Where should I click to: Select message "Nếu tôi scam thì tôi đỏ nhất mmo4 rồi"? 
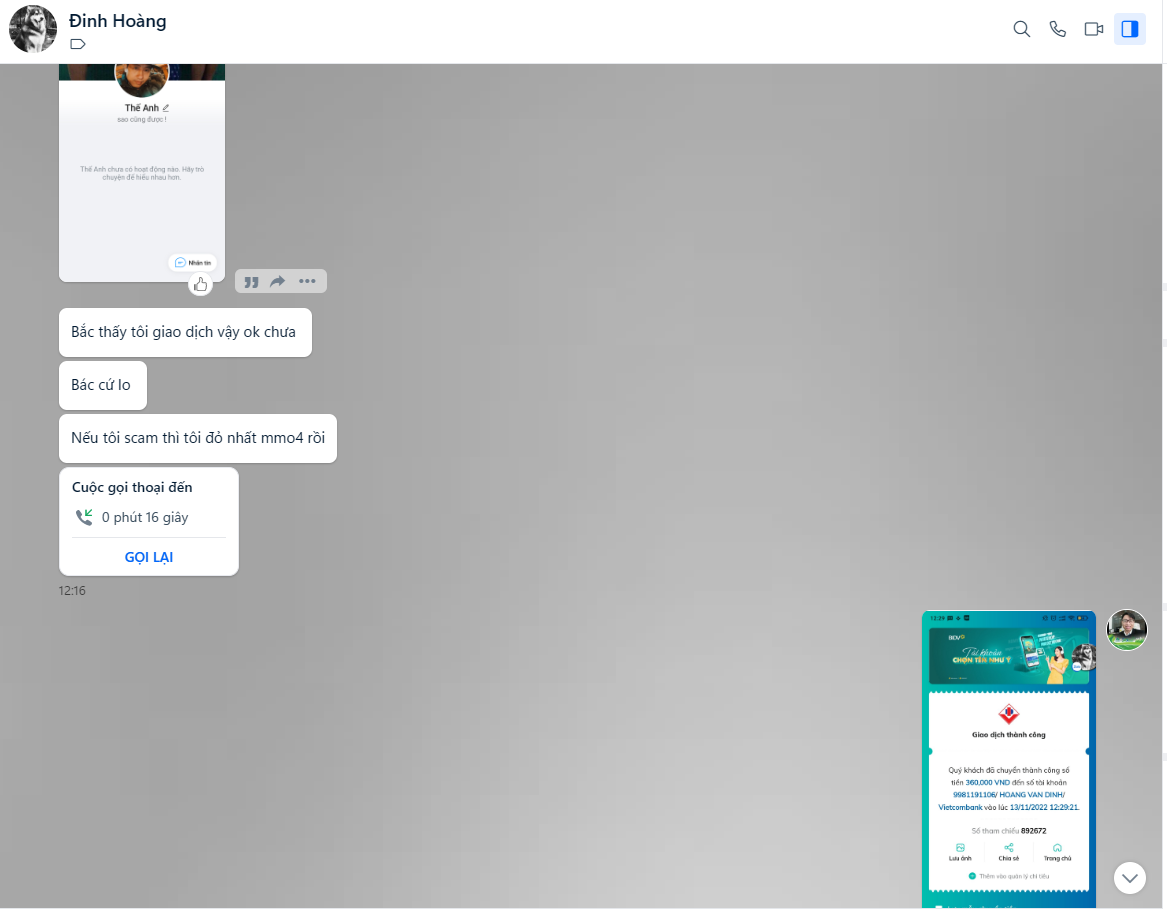198,438
